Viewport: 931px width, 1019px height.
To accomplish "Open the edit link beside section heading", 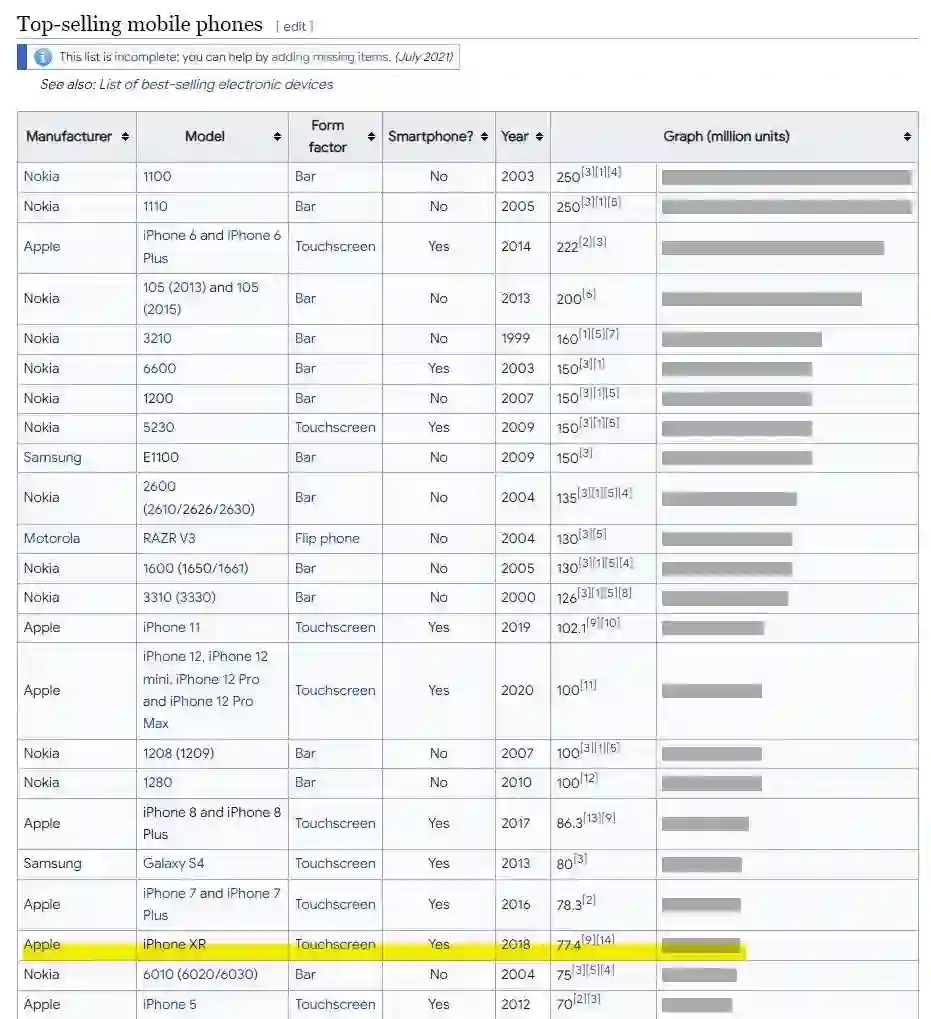I will [x=294, y=27].
